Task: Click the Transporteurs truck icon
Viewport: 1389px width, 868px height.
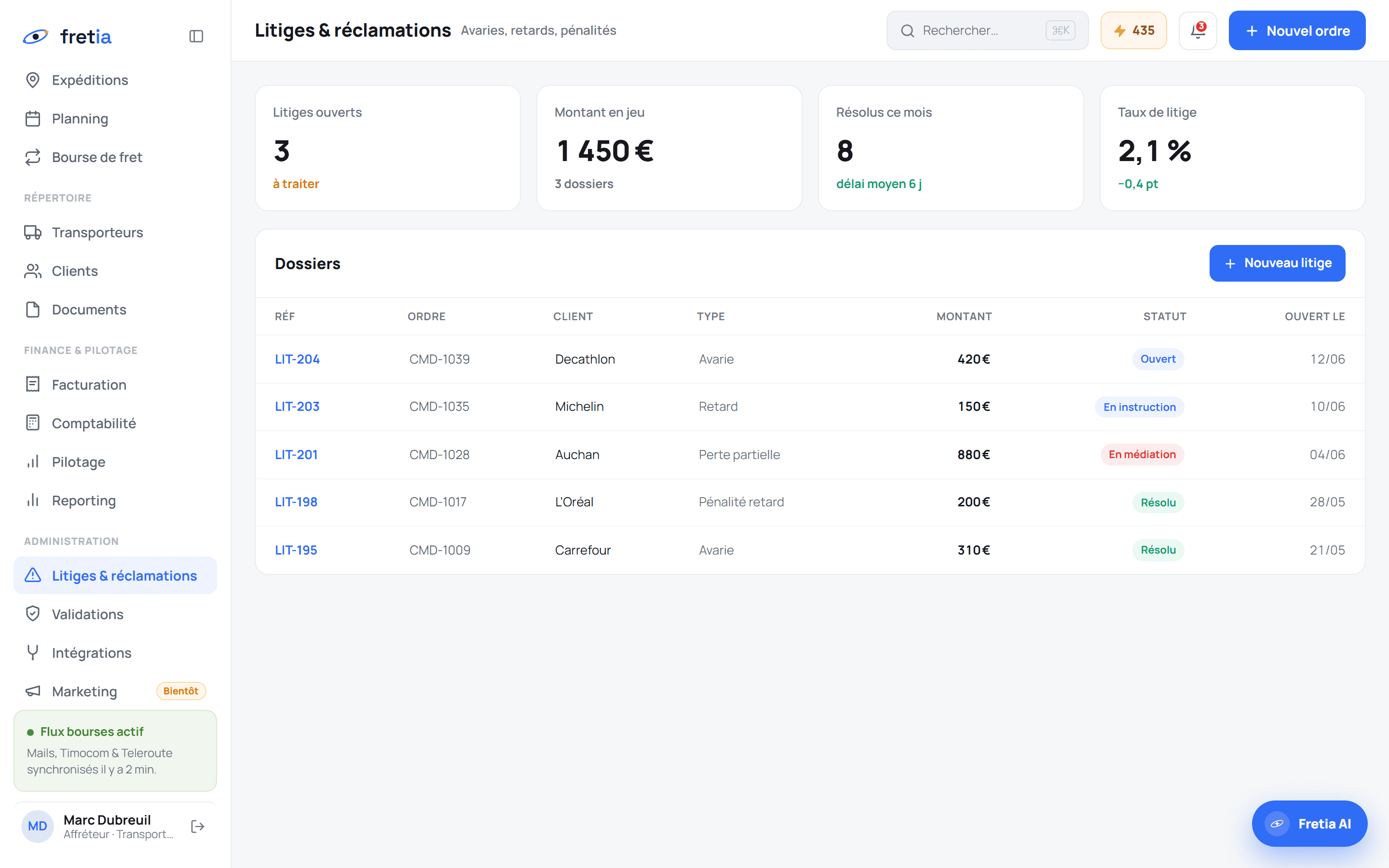Action: point(33,232)
